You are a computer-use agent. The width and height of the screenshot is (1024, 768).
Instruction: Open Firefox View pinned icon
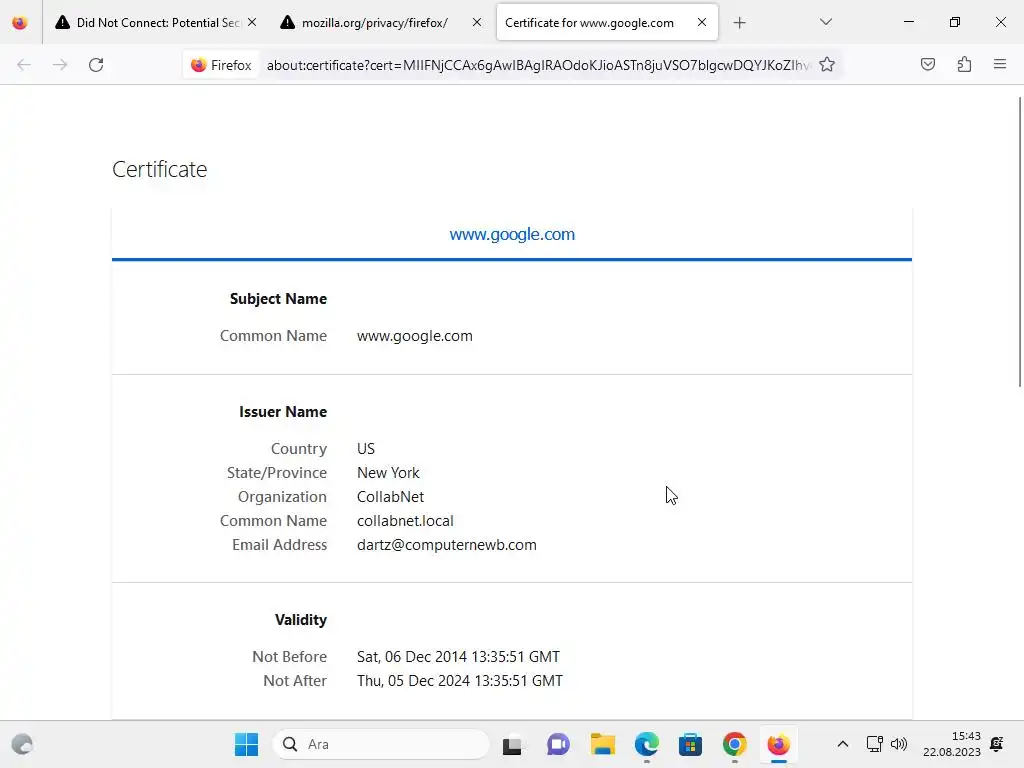tap(20, 23)
